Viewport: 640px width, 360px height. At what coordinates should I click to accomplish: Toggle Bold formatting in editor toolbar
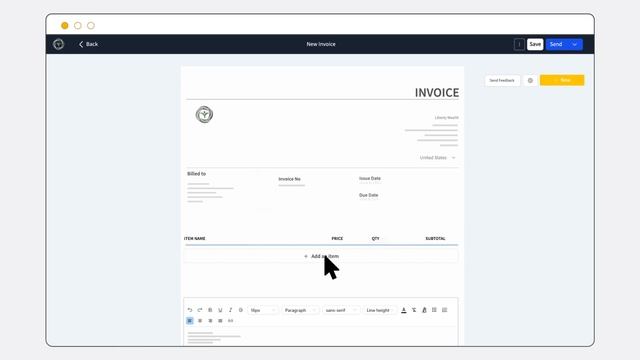[x=210, y=310]
